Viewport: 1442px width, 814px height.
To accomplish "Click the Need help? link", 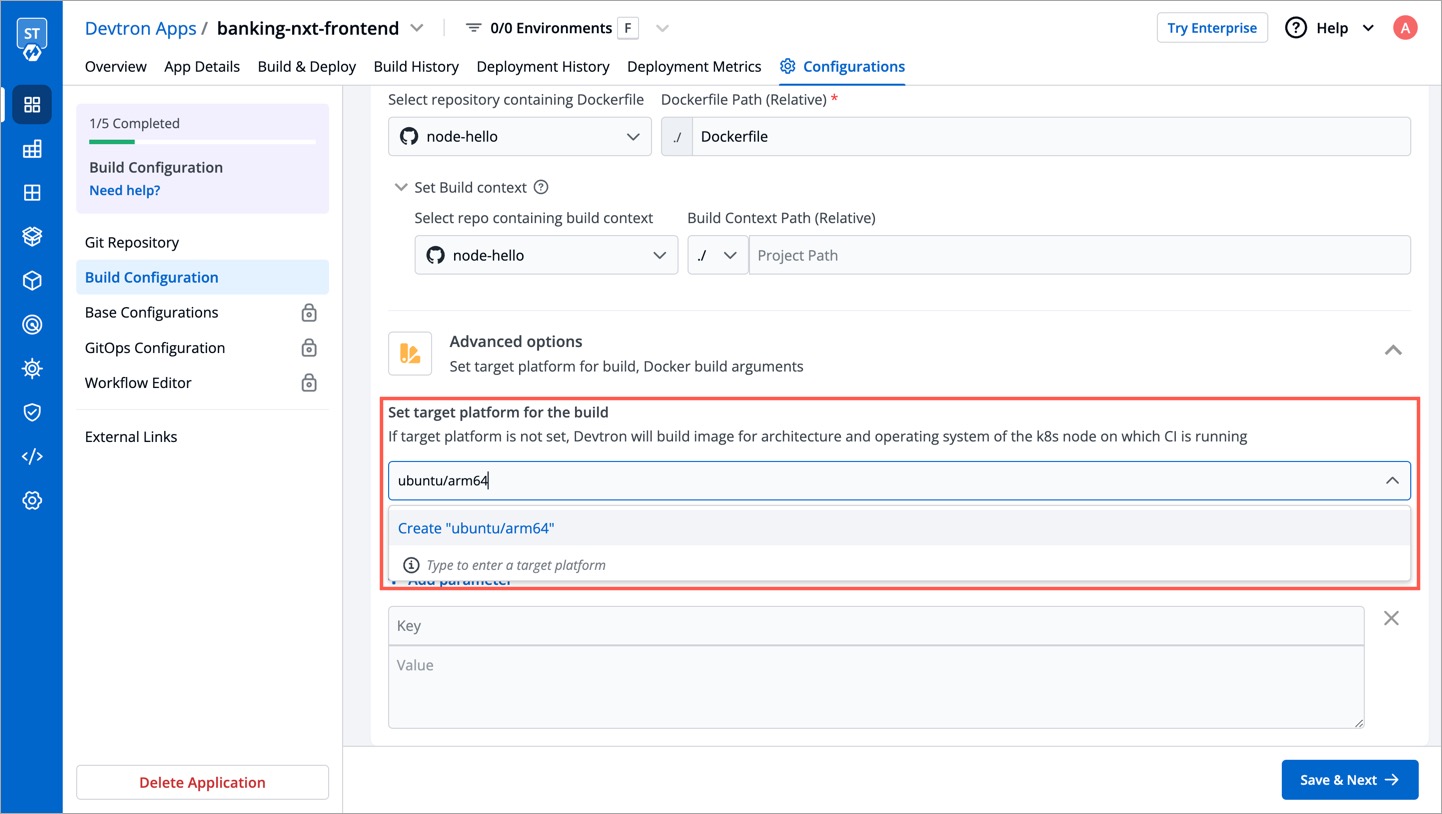I will point(124,190).
